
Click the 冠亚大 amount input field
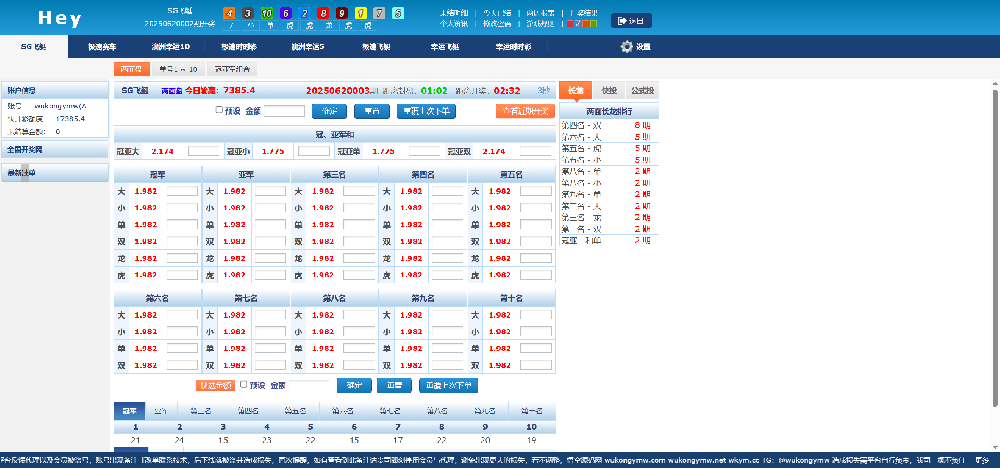click(203, 151)
